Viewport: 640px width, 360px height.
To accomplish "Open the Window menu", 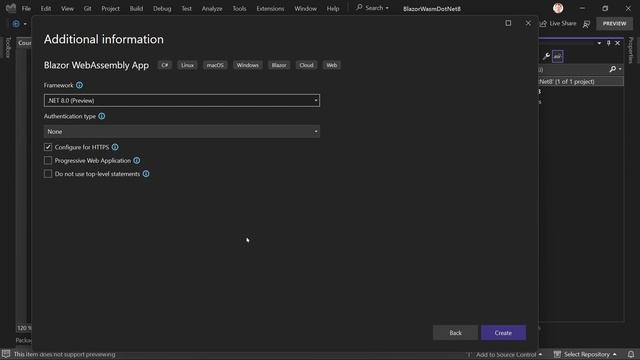I will pyautogui.click(x=305, y=8).
